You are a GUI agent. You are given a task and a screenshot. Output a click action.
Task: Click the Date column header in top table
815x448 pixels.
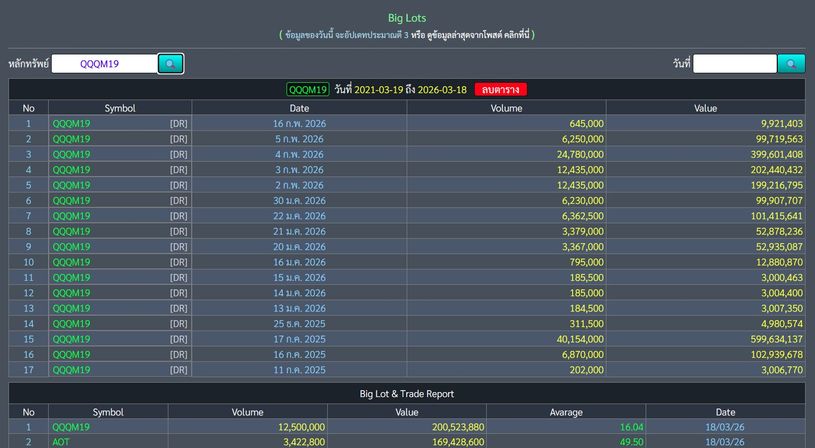[x=299, y=107]
